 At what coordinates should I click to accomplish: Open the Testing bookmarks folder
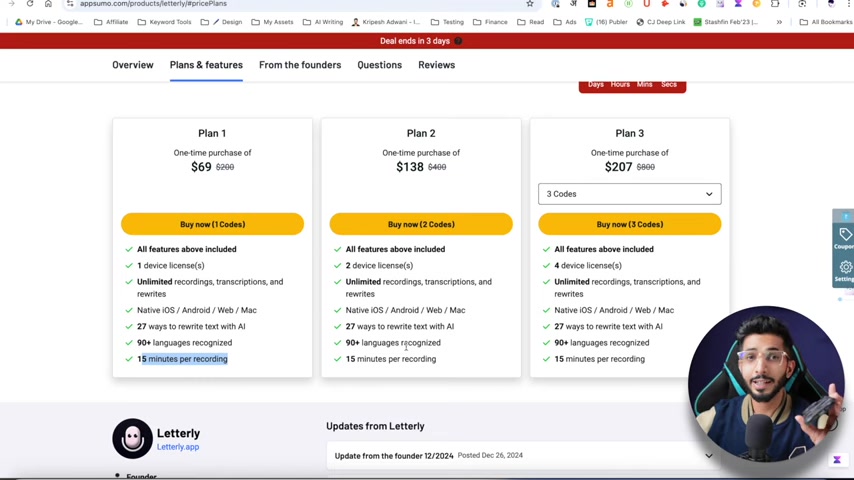(447, 22)
